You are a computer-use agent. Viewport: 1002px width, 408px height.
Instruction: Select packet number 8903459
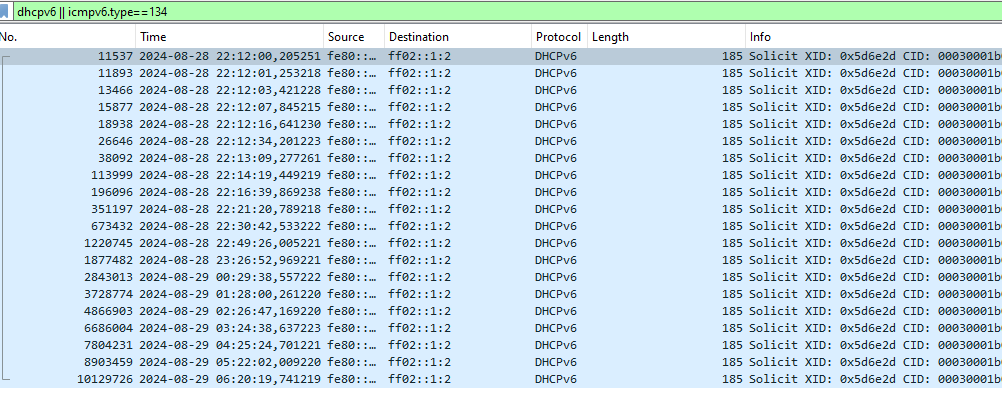click(501, 362)
